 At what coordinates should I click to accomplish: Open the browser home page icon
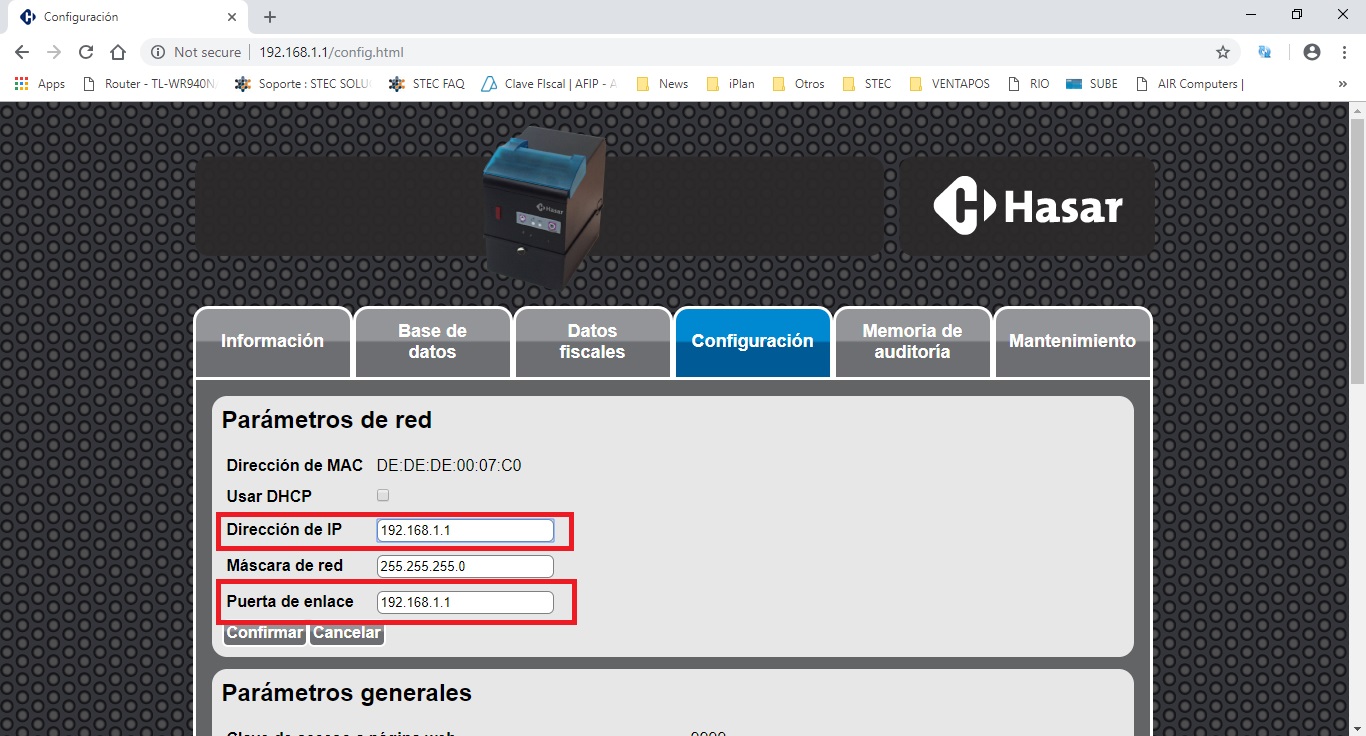point(118,52)
